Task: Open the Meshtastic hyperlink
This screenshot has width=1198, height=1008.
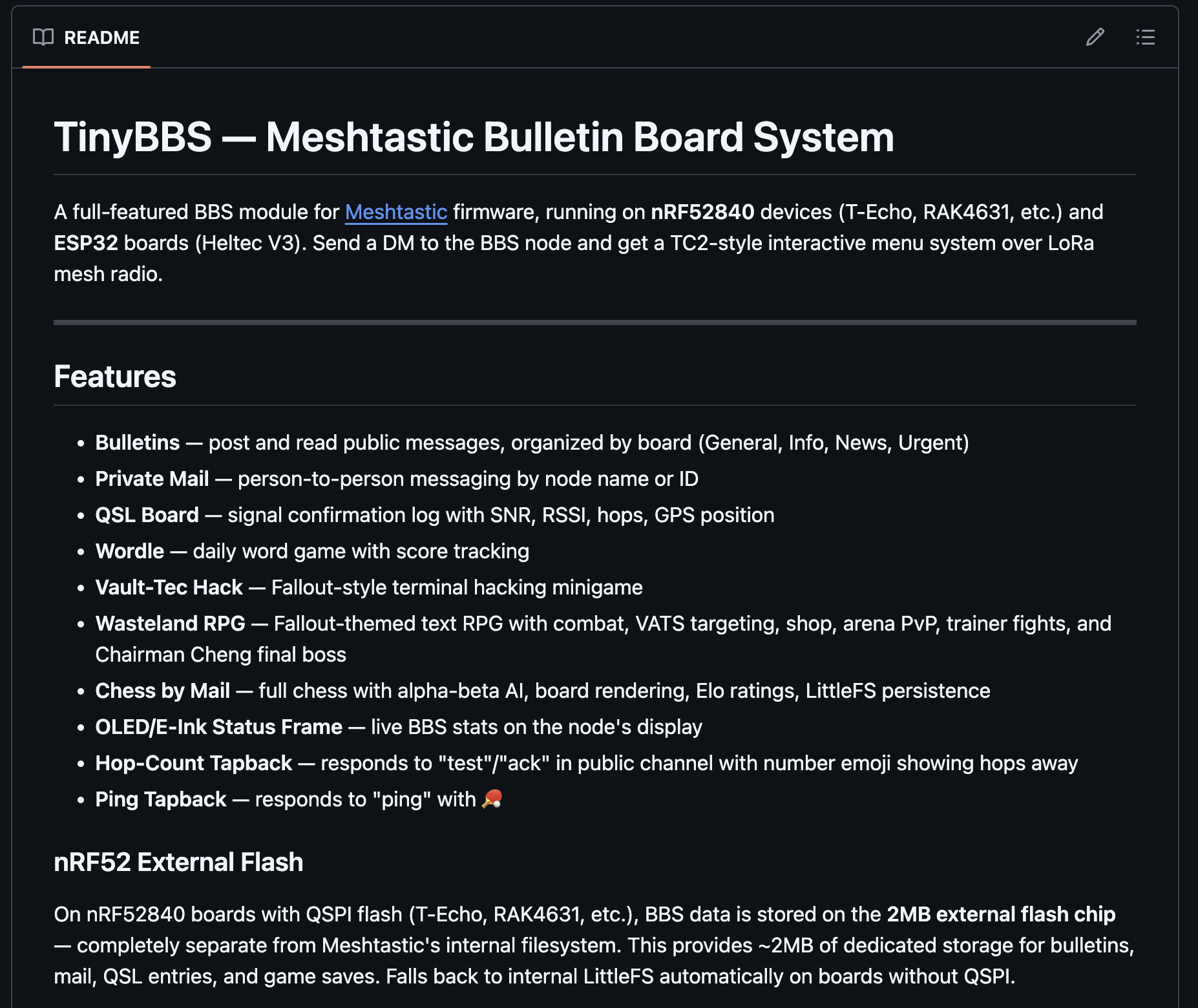Action: click(x=395, y=212)
